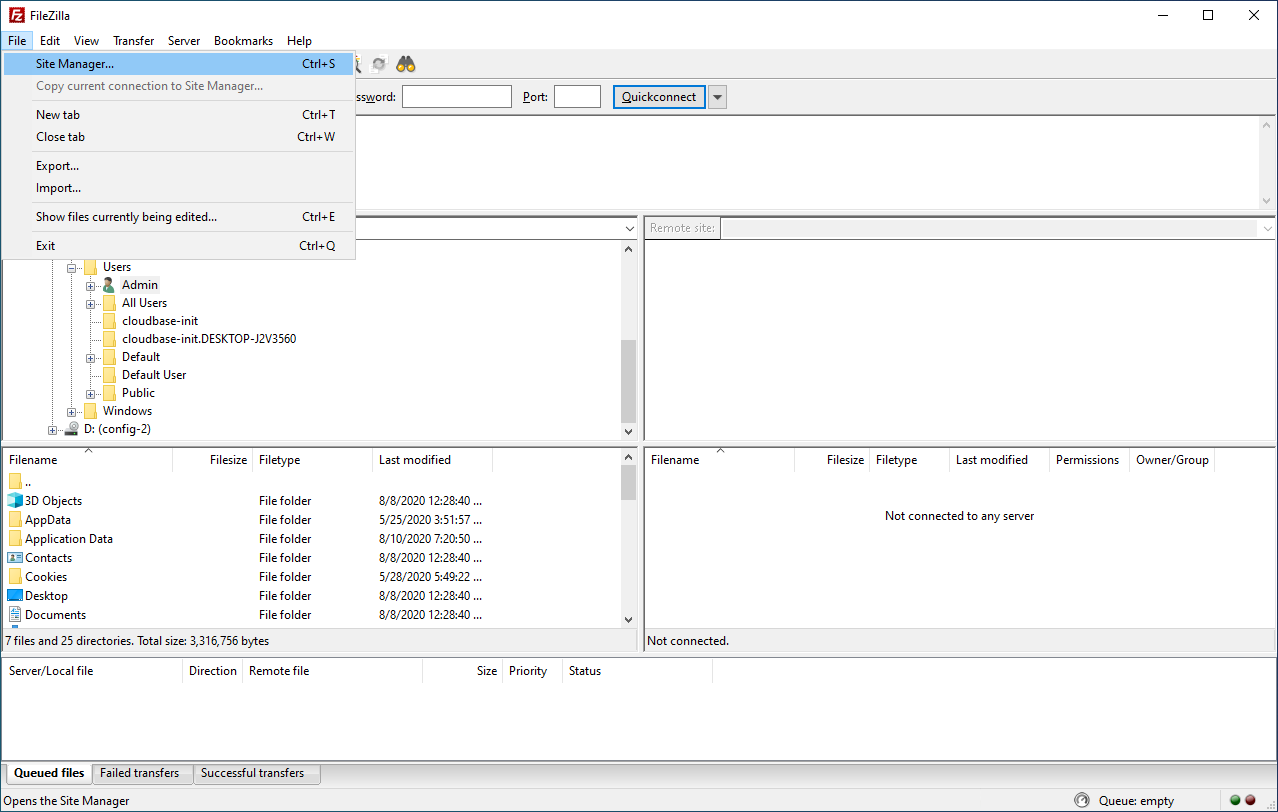Click the Admin user icon in local tree
Image resolution: width=1278 pixels, height=812 pixels.
click(109, 285)
